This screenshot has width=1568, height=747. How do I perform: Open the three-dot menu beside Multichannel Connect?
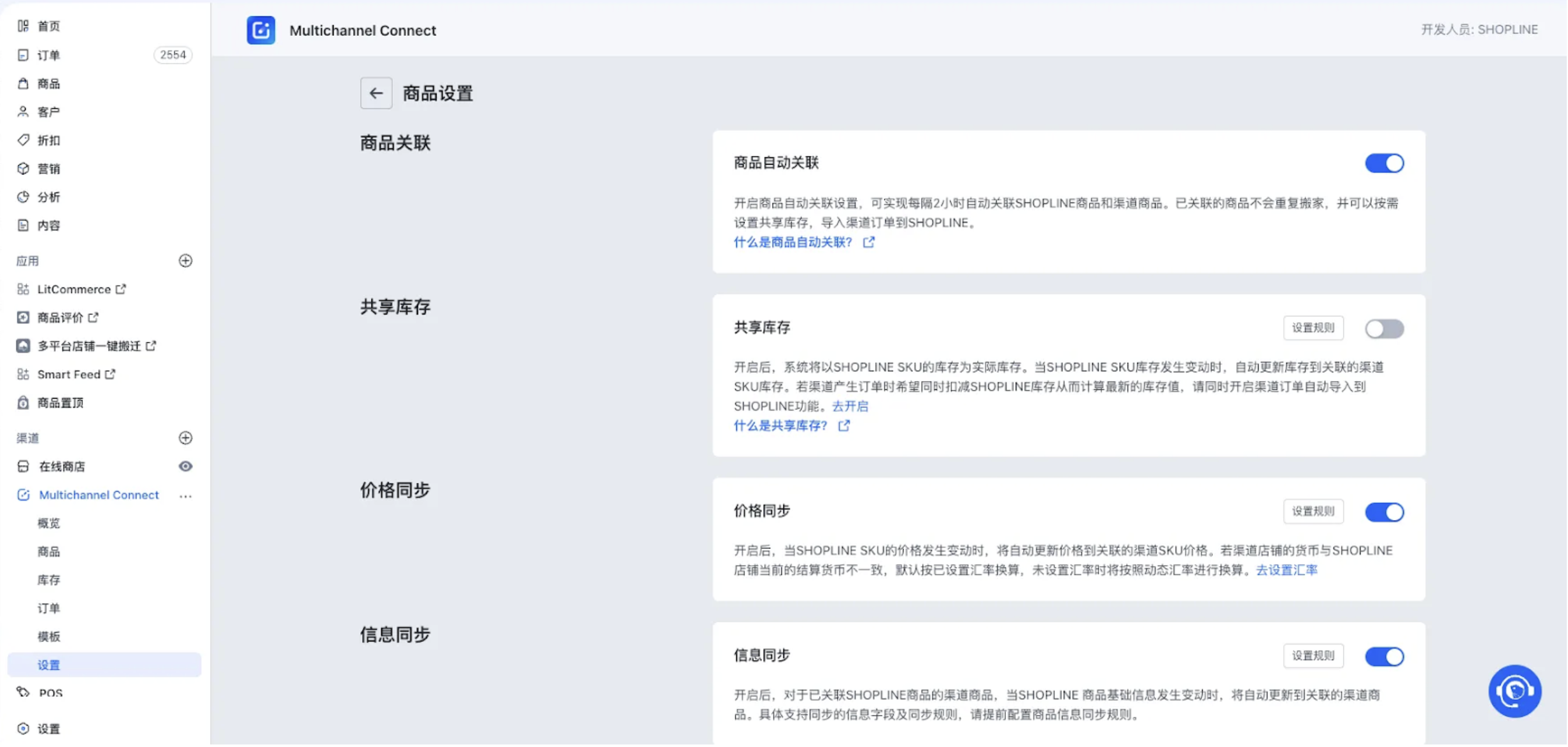point(185,496)
